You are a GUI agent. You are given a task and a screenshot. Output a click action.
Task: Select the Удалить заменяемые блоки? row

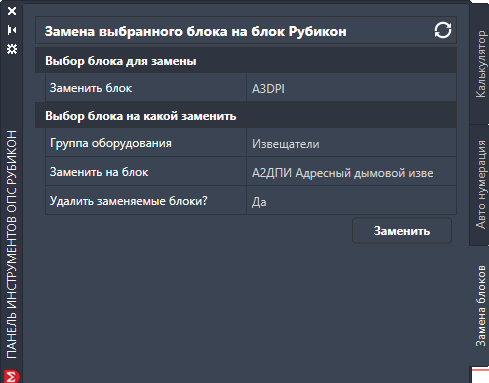point(251,201)
